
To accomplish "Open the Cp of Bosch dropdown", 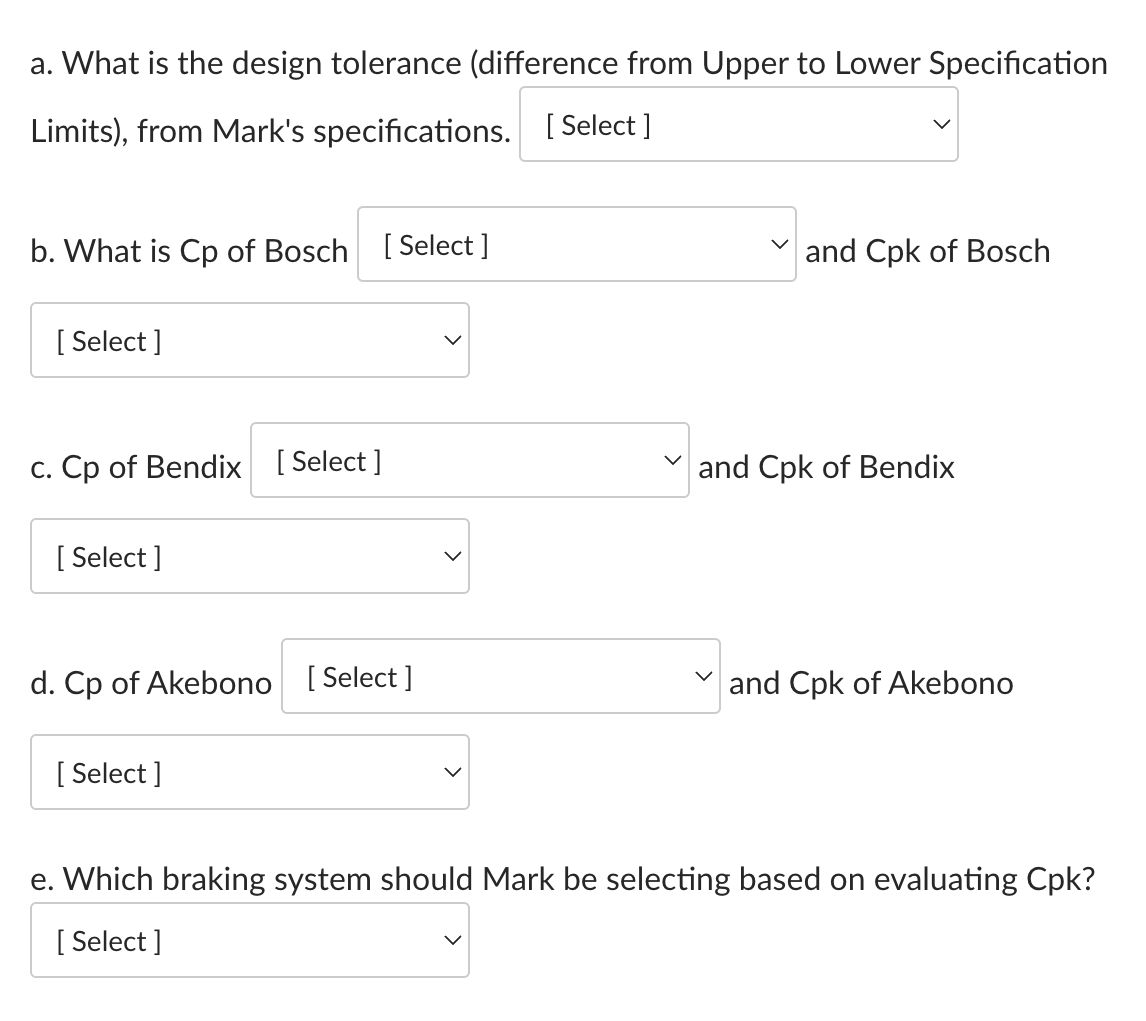I will 576,245.
